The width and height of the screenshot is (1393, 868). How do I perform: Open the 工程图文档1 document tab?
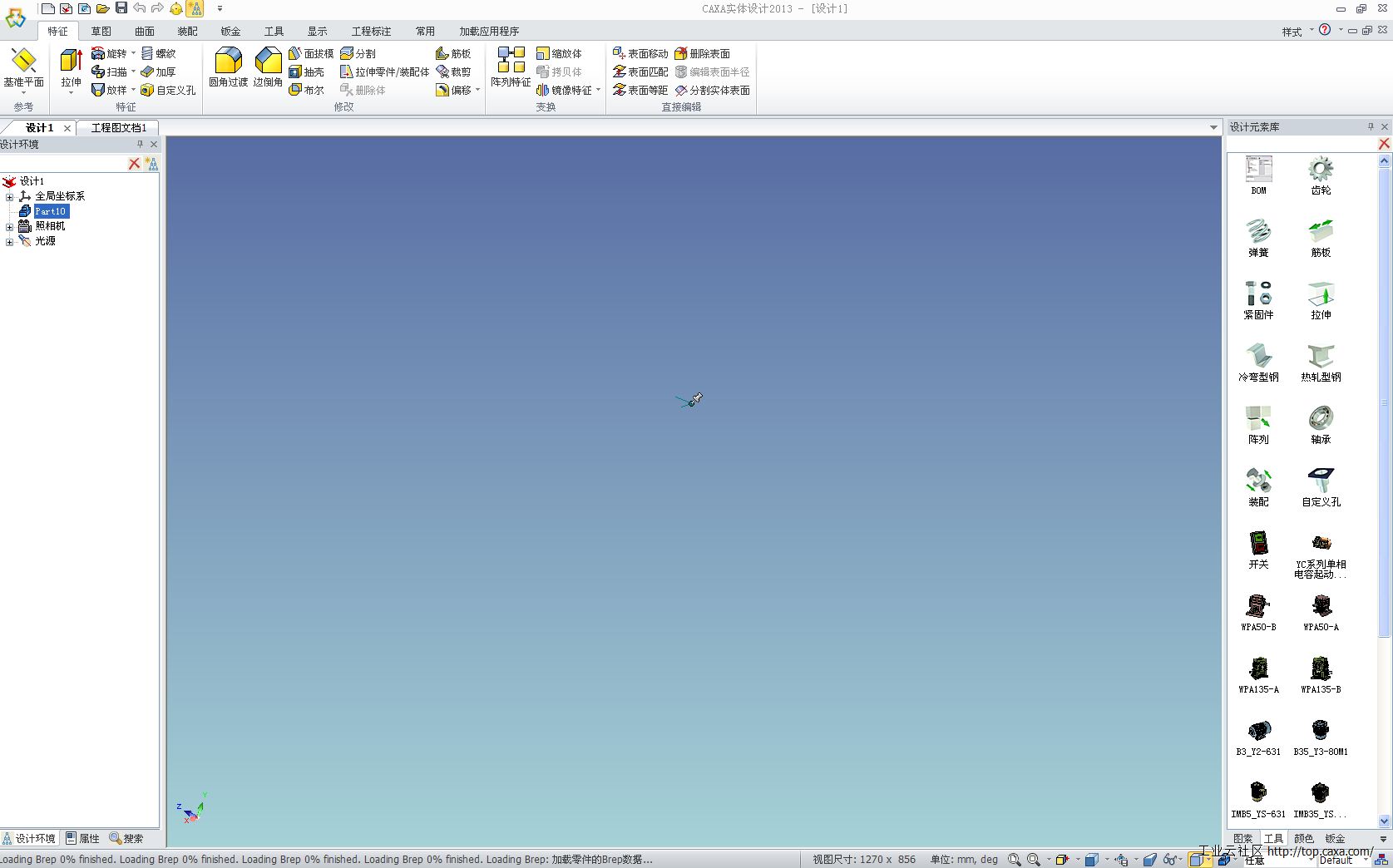pyautogui.click(x=118, y=128)
